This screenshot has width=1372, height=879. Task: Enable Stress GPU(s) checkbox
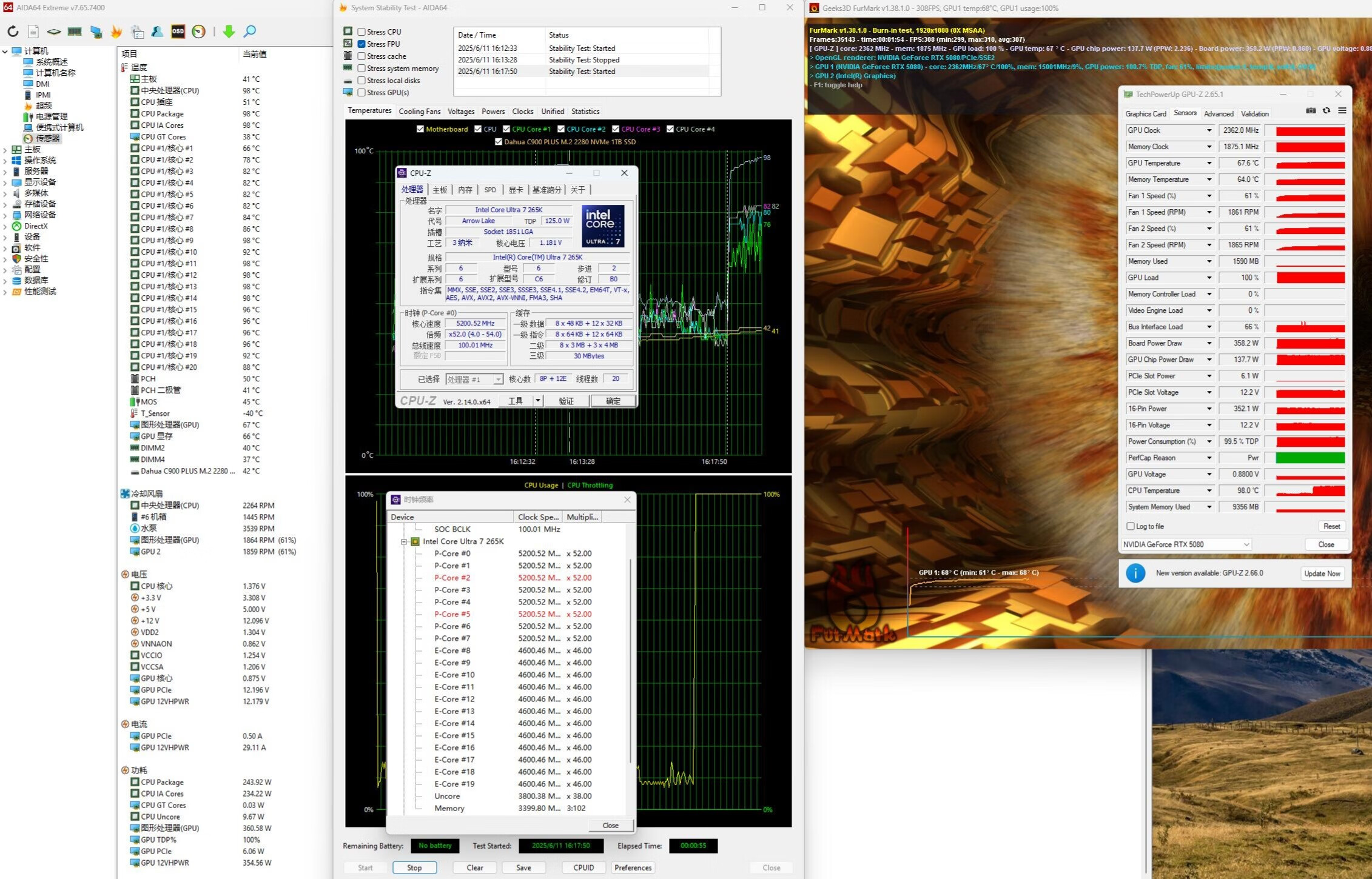[x=361, y=93]
